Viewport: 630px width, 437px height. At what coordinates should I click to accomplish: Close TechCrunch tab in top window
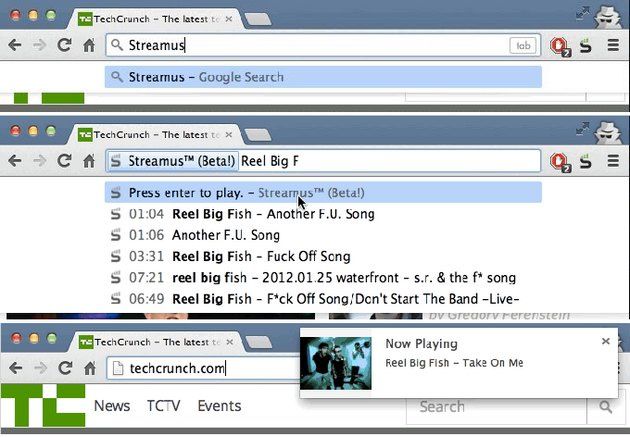229,19
